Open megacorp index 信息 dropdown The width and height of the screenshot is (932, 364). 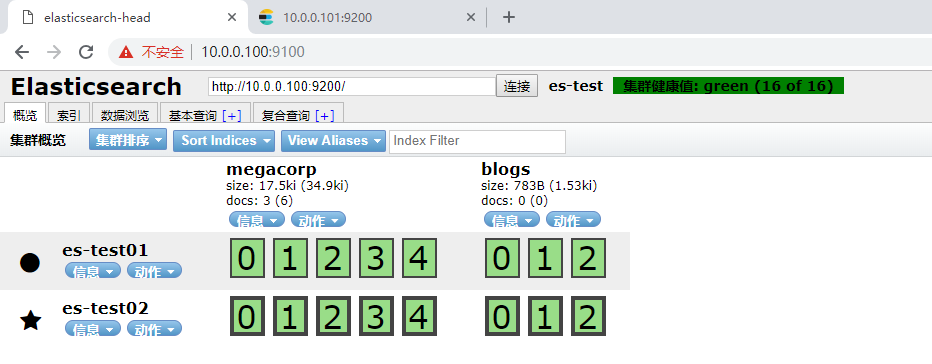[x=257, y=220]
